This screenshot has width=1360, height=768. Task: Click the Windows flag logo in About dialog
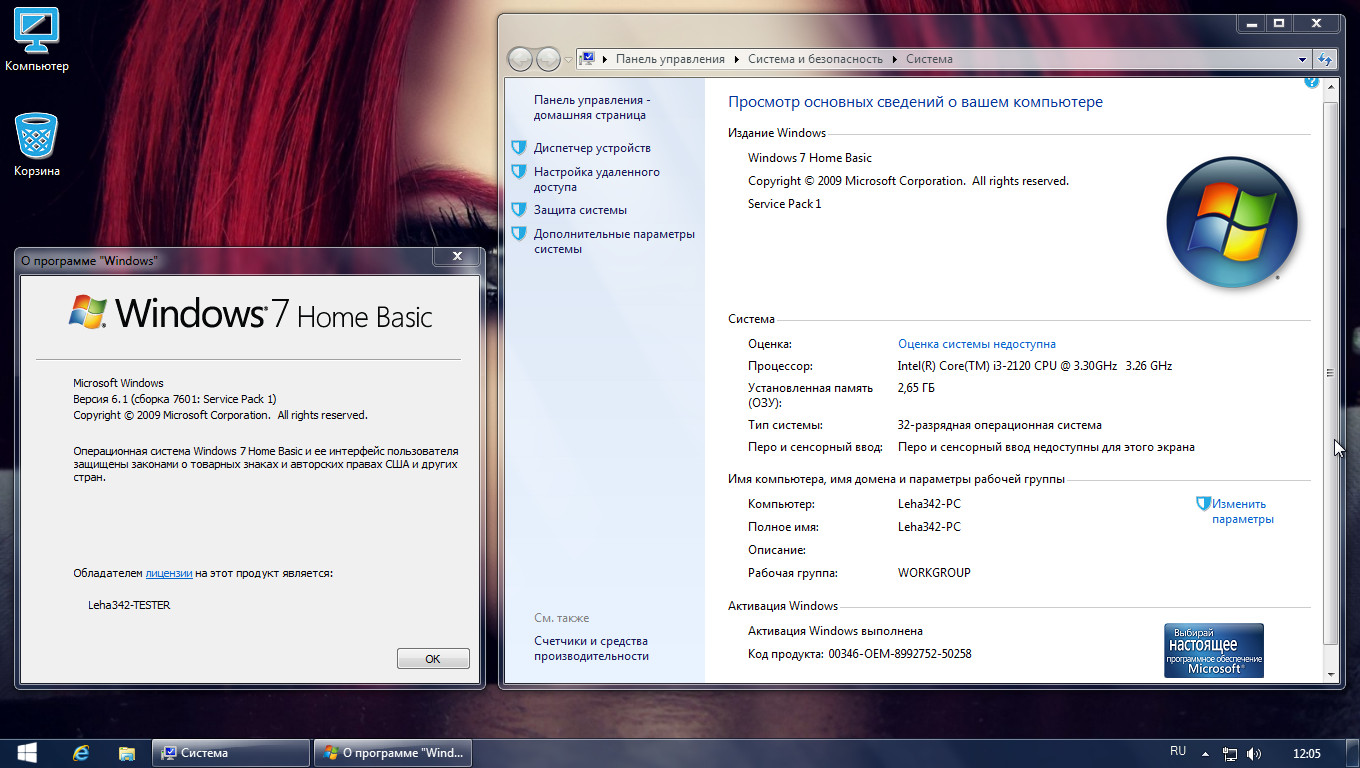pos(88,311)
